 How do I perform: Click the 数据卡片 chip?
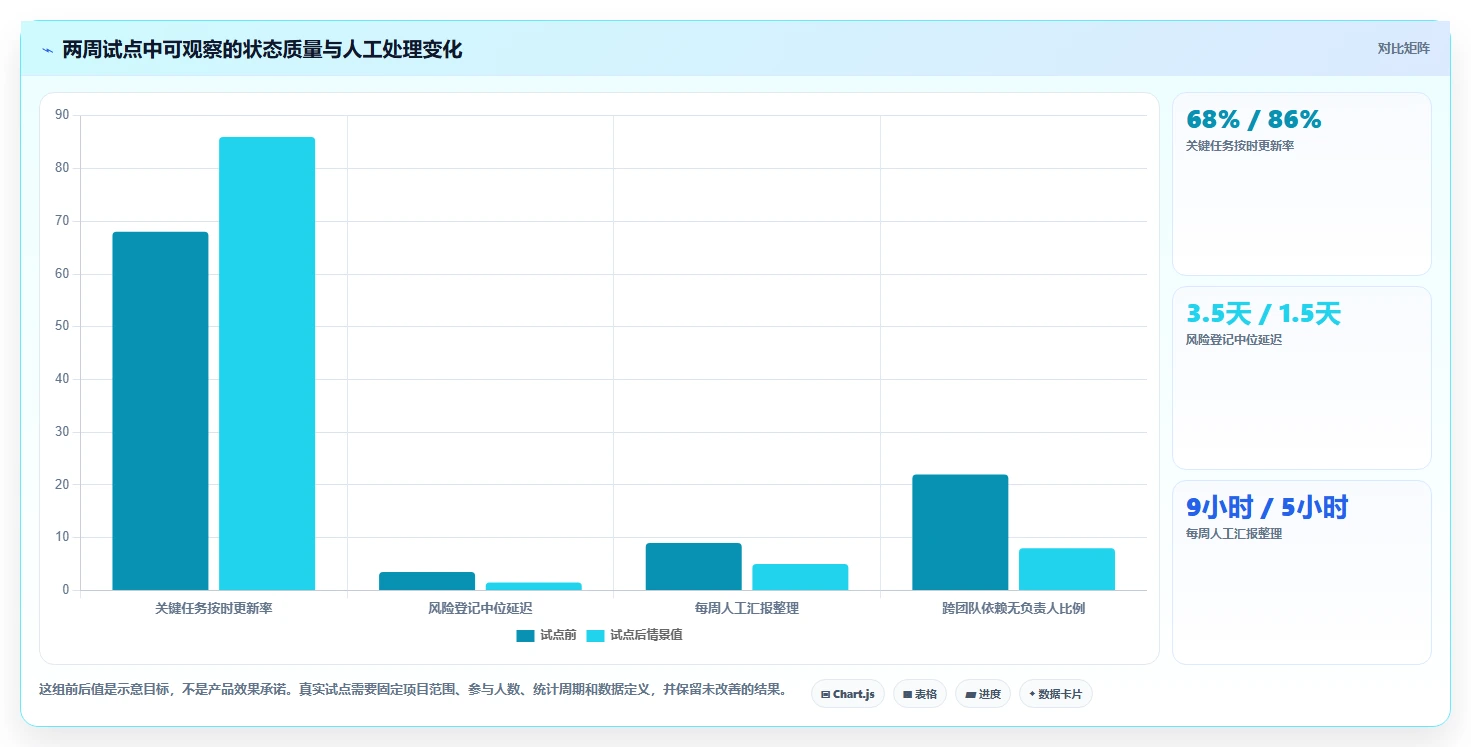point(1055,694)
